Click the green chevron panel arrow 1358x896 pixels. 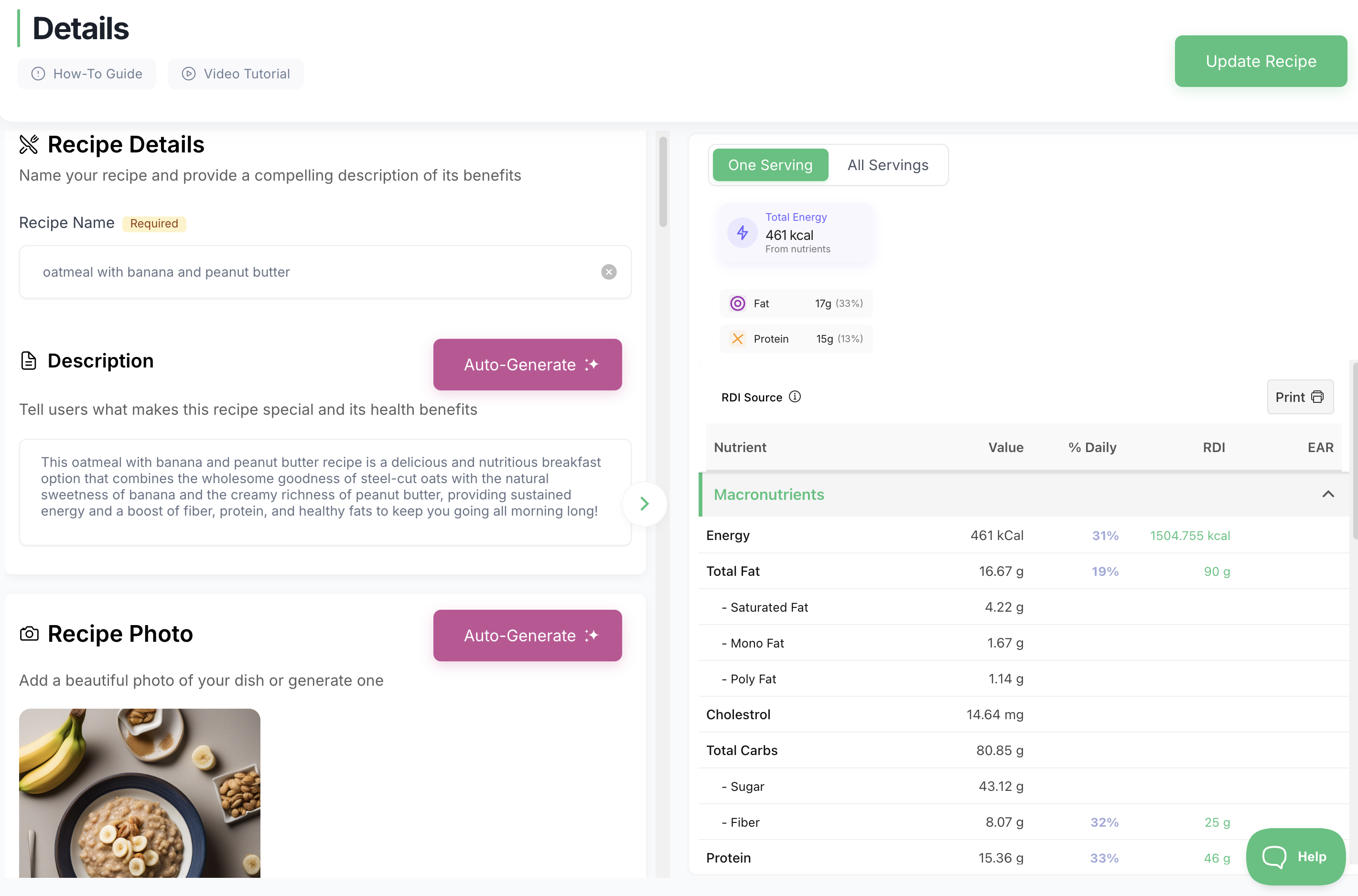645,503
